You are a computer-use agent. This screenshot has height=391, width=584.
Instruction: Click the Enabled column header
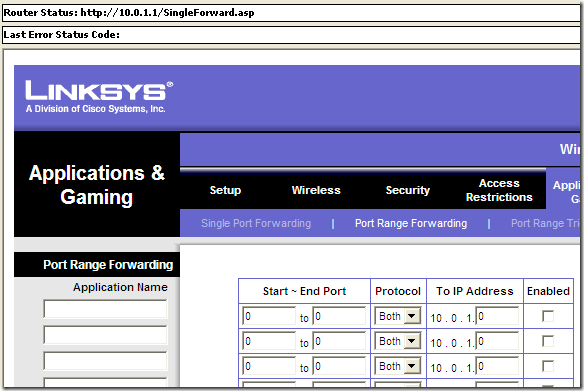(x=548, y=291)
